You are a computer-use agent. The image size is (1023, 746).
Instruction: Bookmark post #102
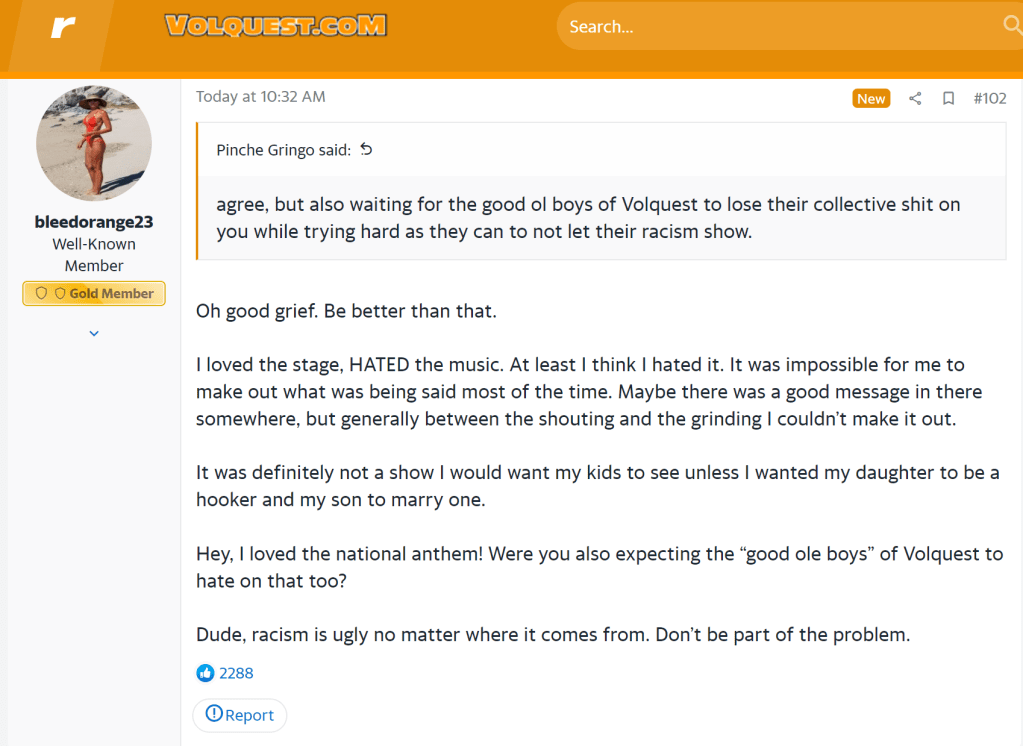coord(948,98)
